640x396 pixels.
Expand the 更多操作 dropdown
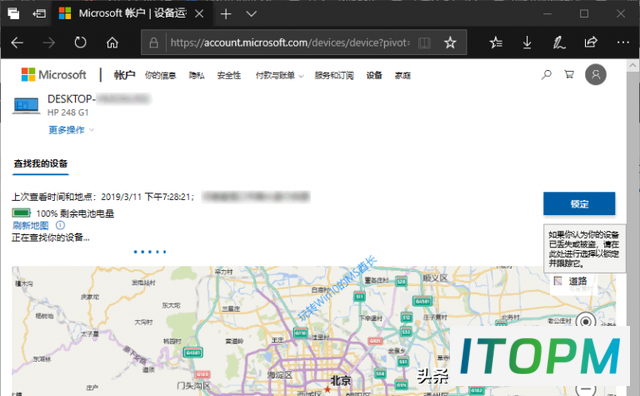click(x=71, y=130)
